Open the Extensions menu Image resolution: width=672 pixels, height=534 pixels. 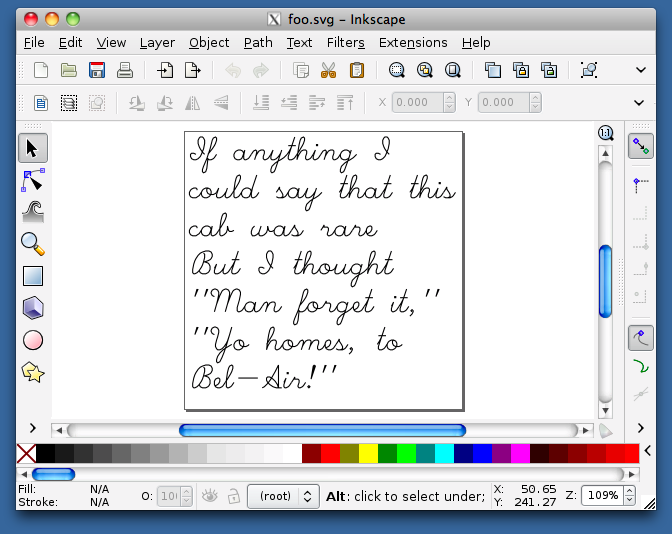[413, 42]
